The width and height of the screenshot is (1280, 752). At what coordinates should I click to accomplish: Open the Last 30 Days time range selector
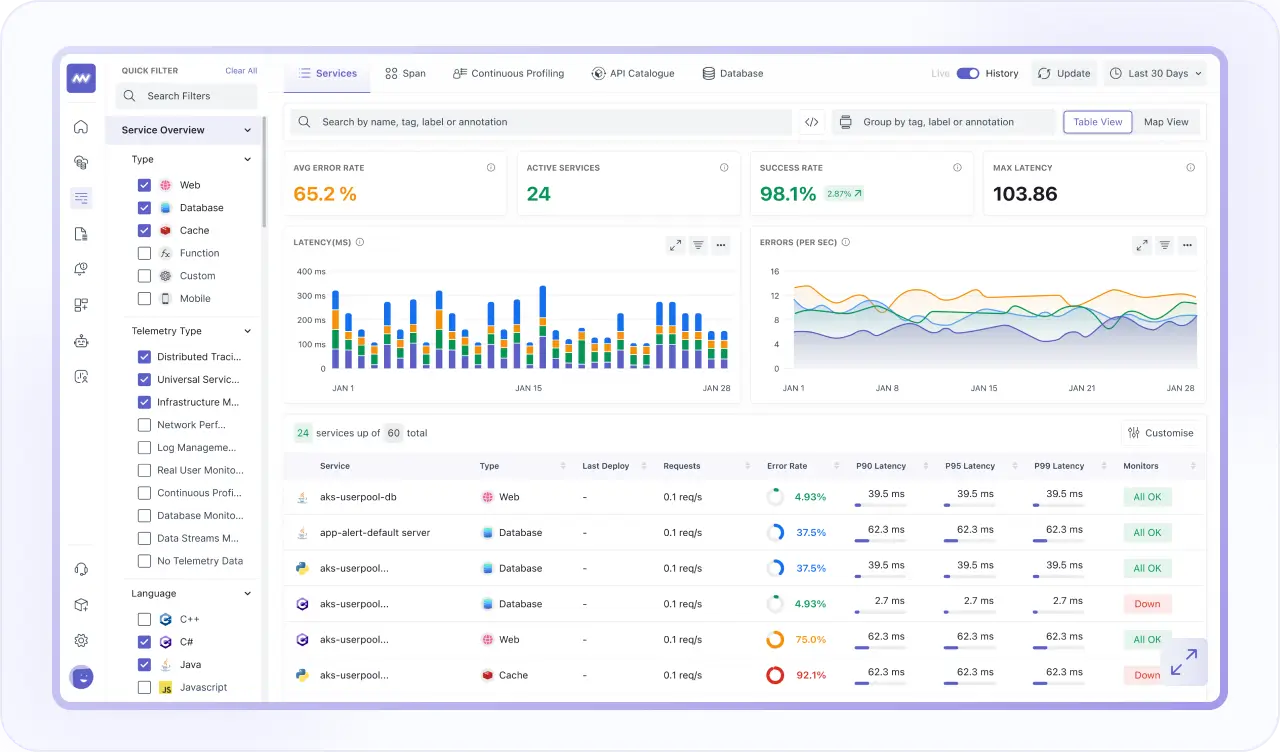pyautogui.click(x=1155, y=73)
